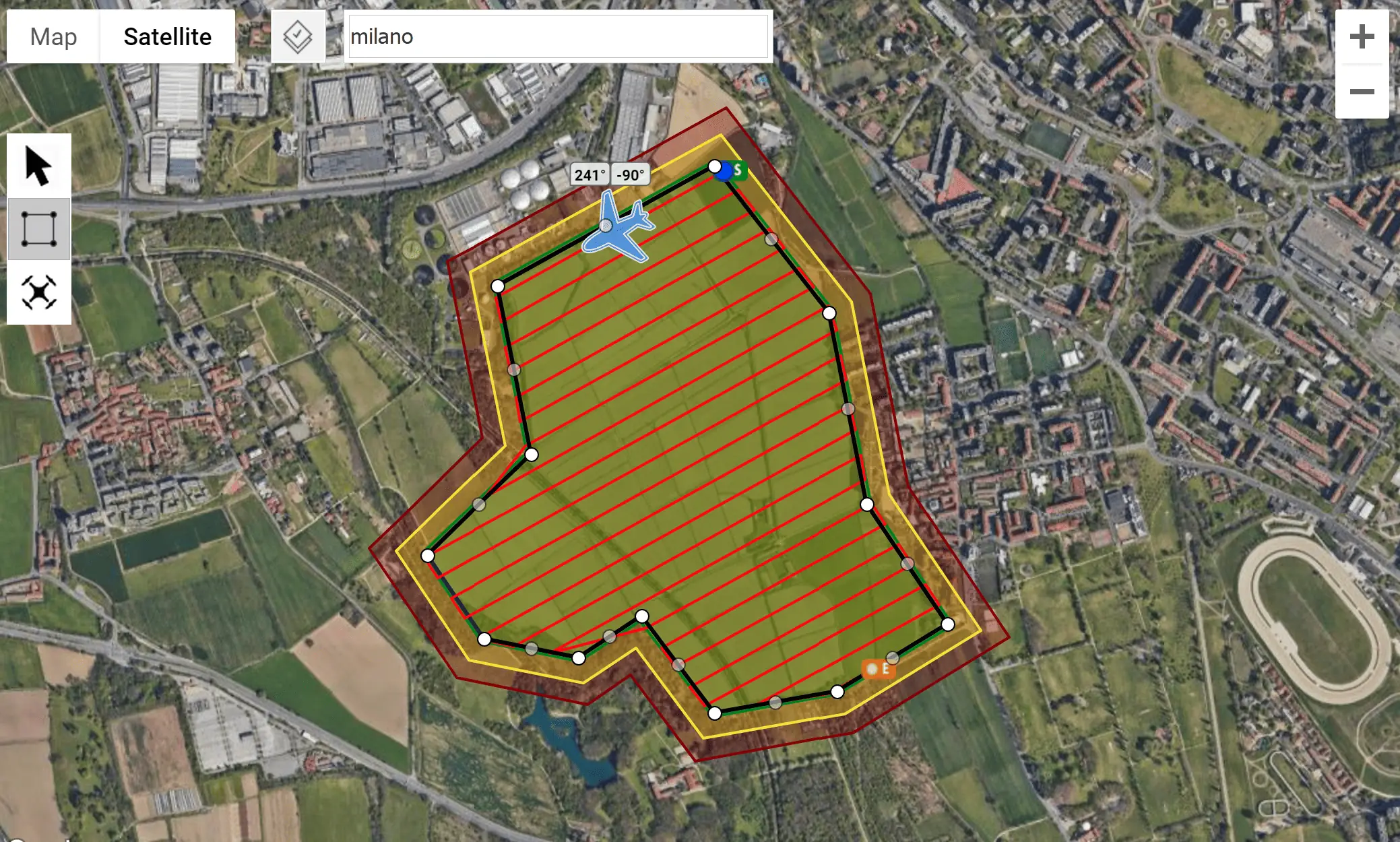This screenshot has width=1400, height=842.
Task: Switch to Satellite view
Action: click(x=167, y=36)
